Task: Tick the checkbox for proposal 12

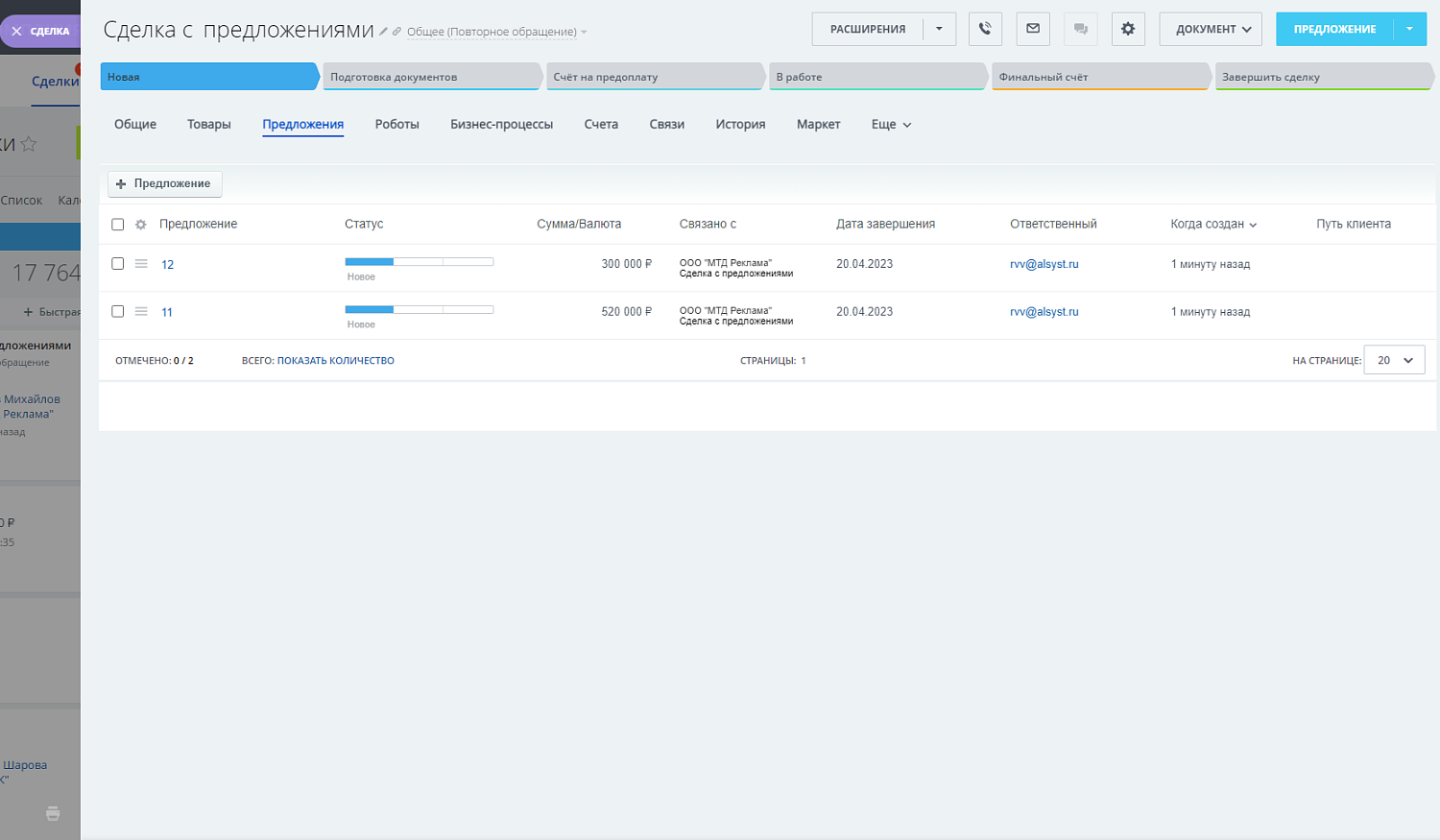Action: pos(118,264)
